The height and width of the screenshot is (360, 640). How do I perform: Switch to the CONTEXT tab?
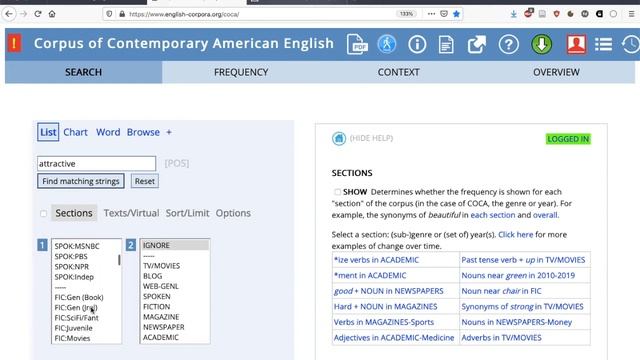point(398,72)
